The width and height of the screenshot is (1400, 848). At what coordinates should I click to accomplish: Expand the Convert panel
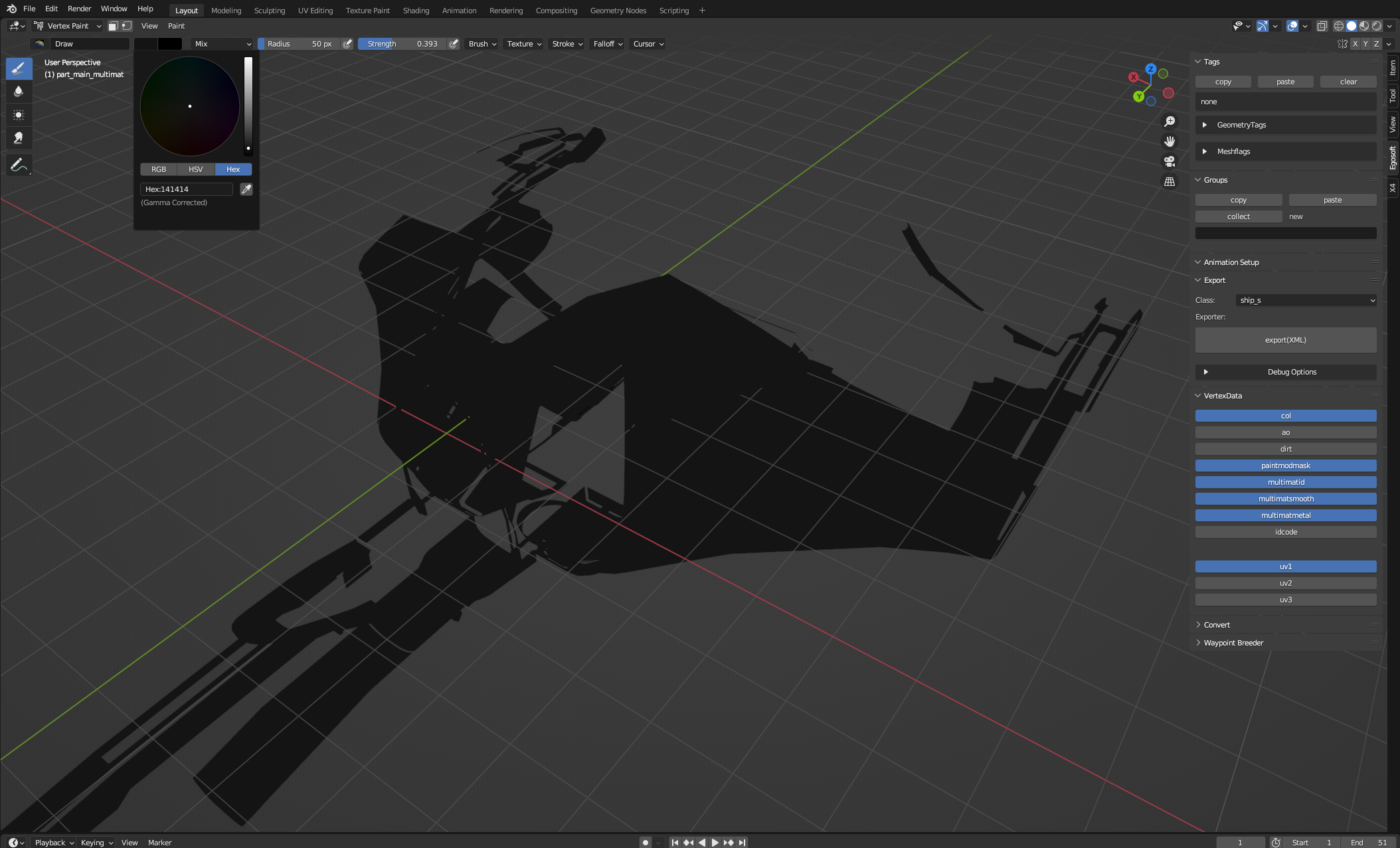coord(1217,625)
